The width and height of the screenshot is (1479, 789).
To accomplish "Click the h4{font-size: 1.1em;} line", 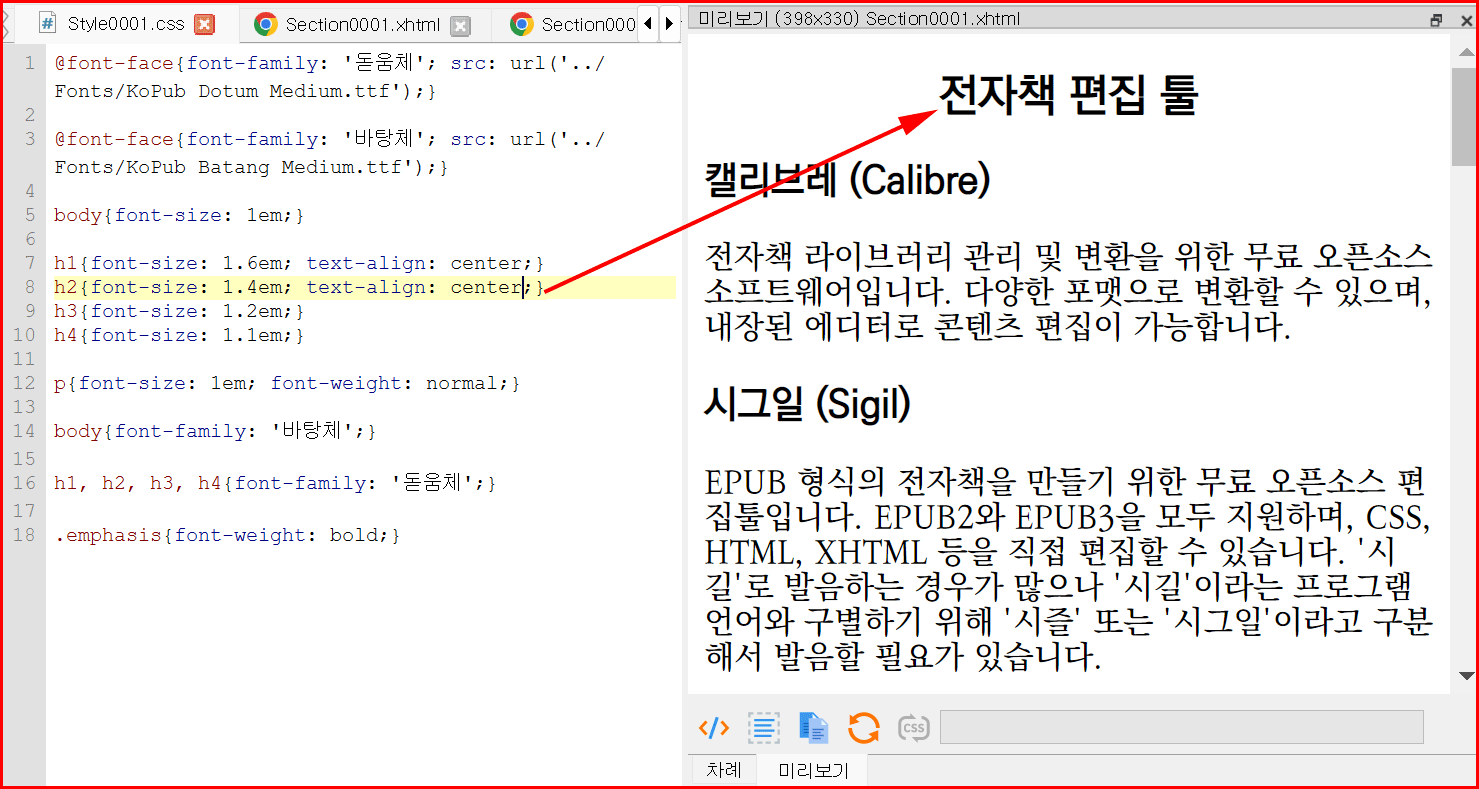I will tap(179, 335).
